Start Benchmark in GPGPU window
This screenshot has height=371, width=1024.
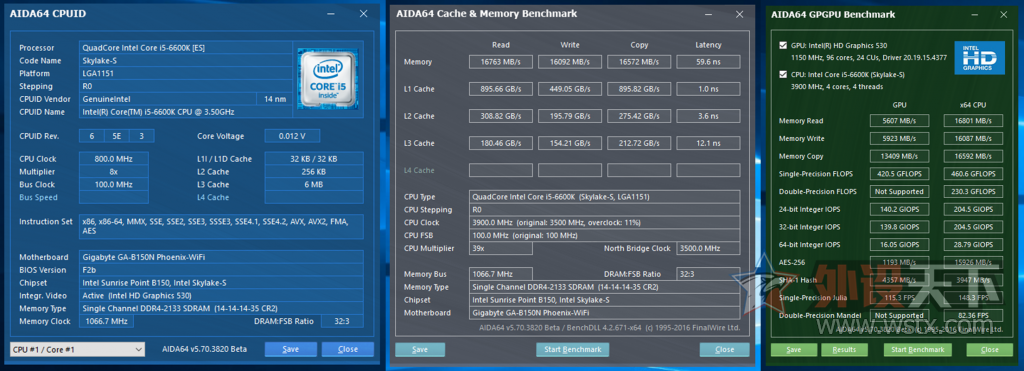pyautogui.click(x=918, y=349)
